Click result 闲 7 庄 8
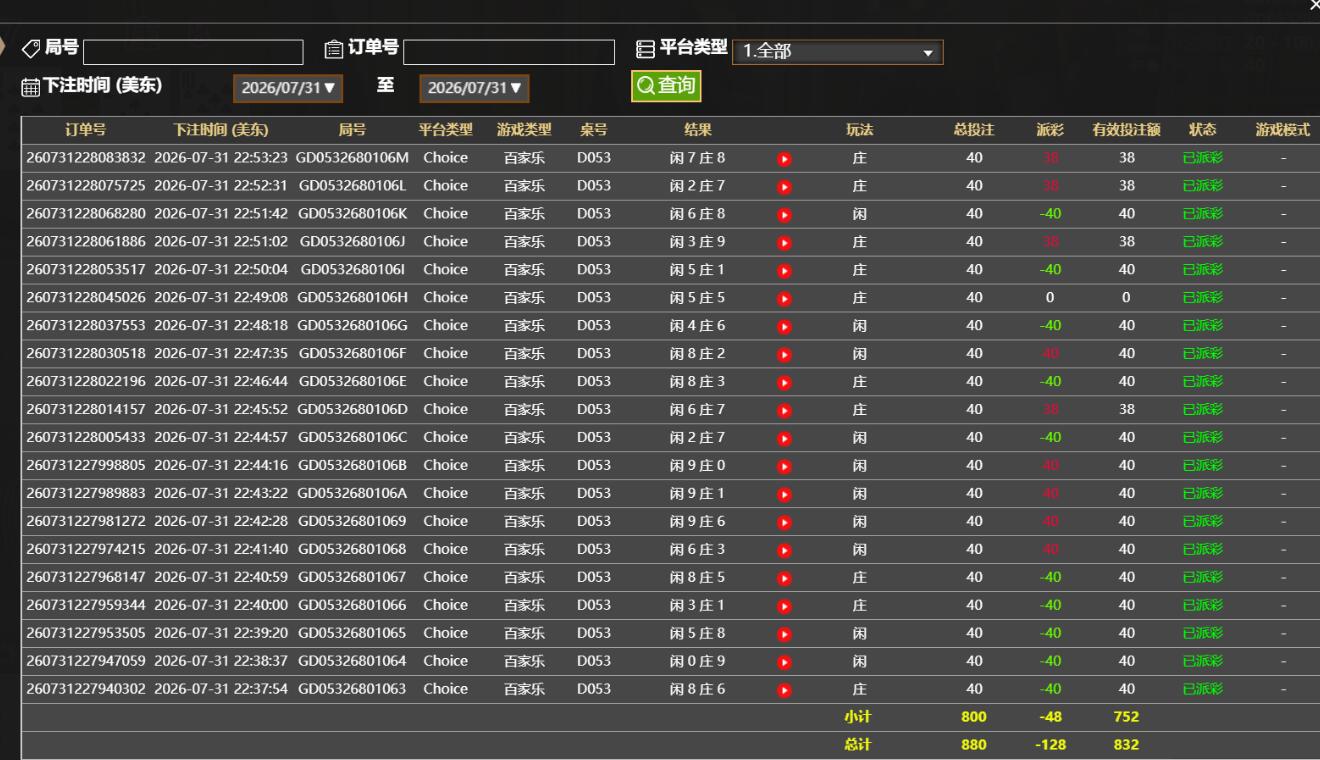1320x760 pixels. [698, 158]
